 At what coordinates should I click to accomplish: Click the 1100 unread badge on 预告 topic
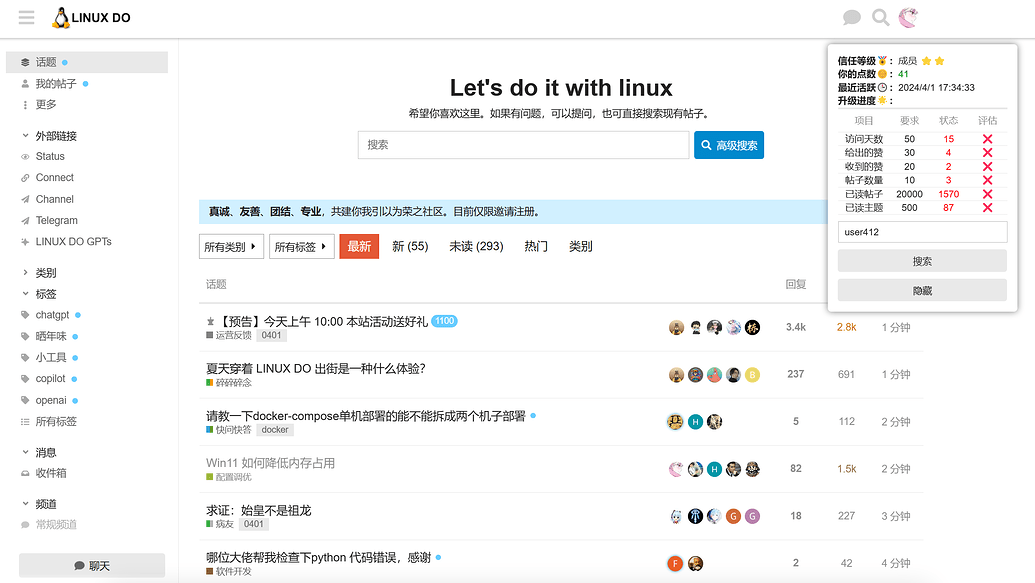tap(444, 321)
